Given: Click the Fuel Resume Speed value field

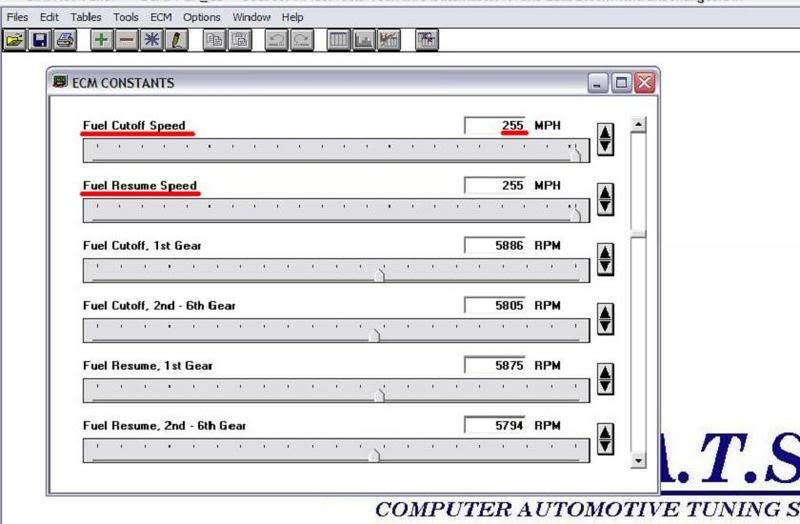Looking at the screenshot, I should pos(496,186).
